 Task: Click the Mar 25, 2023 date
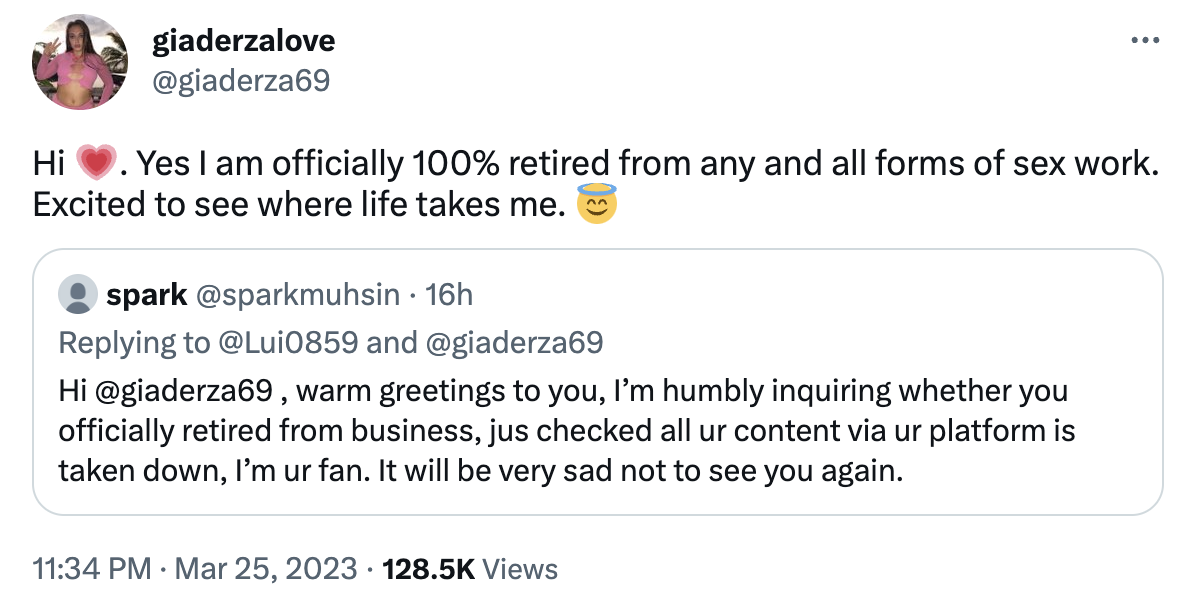tap(266, 569)
